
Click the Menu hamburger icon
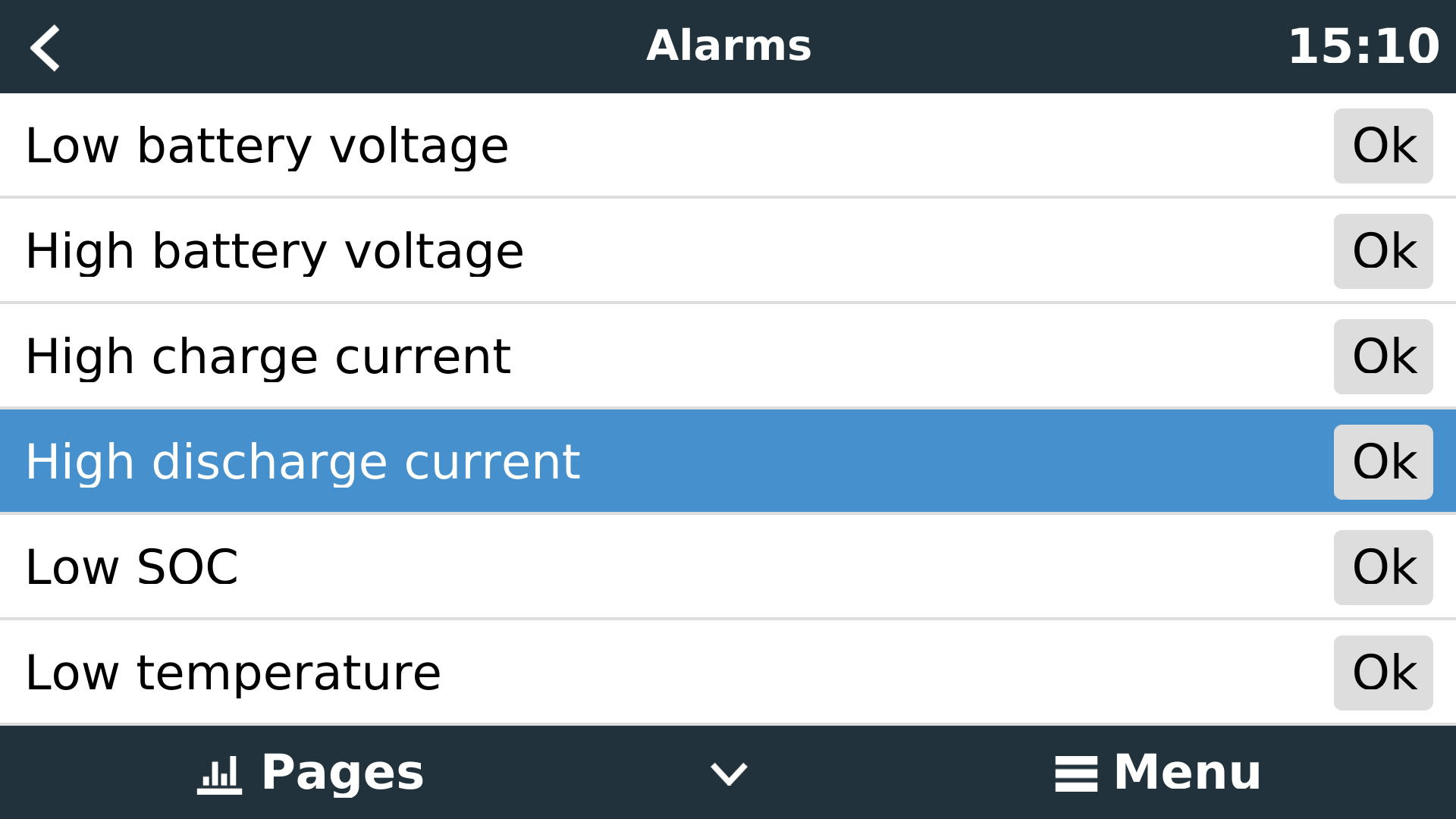(1075, 774)
